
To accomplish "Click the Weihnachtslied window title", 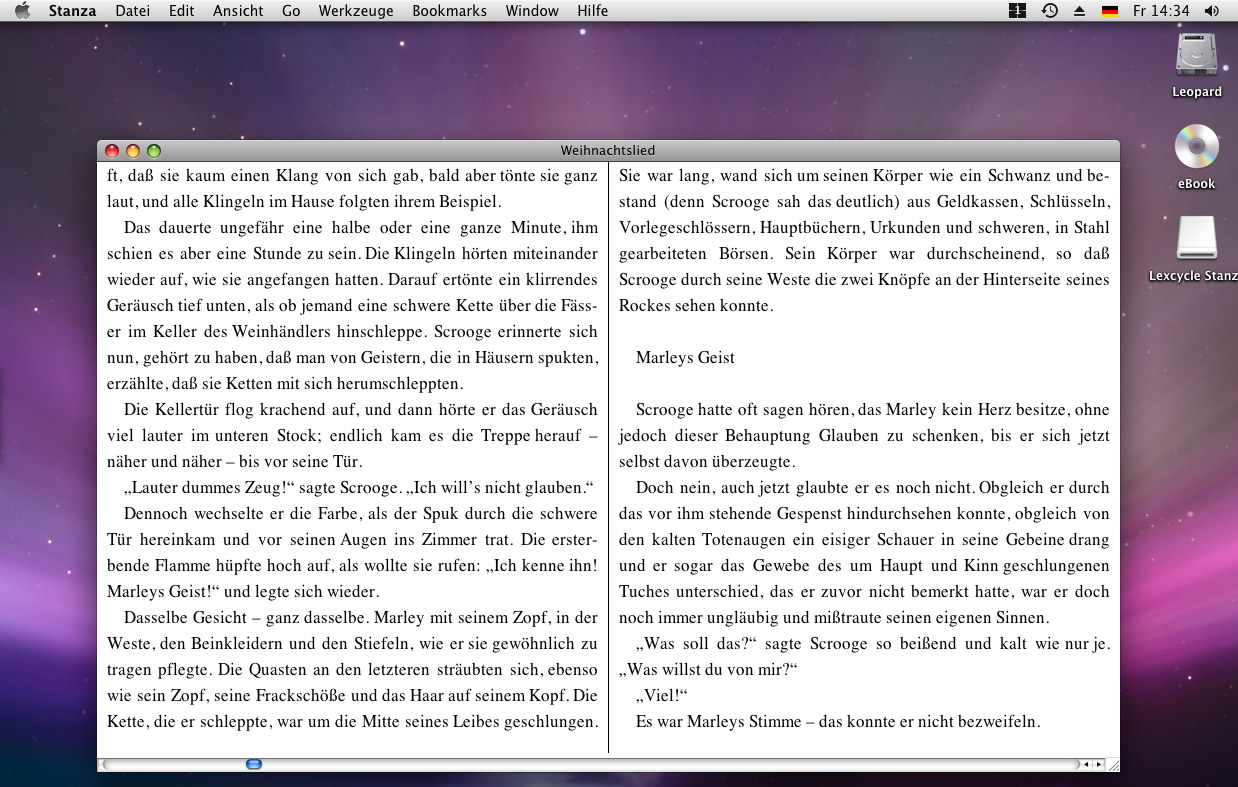I will tap(608, 151).
